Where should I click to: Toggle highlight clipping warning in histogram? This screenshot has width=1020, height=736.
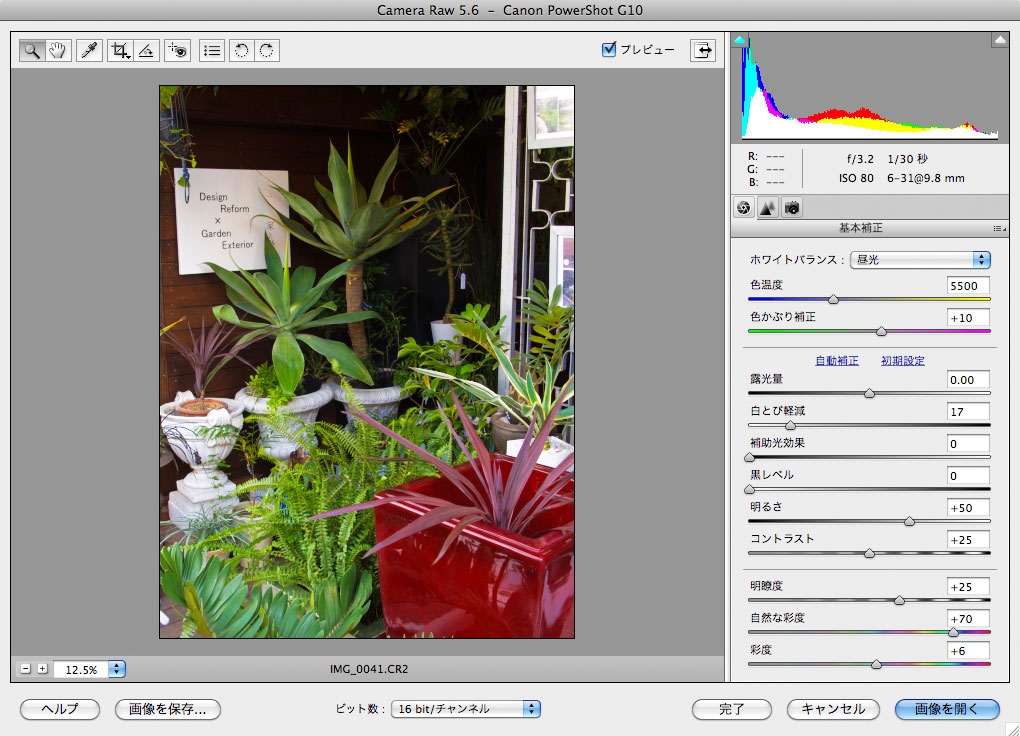(x=999, y=40)
